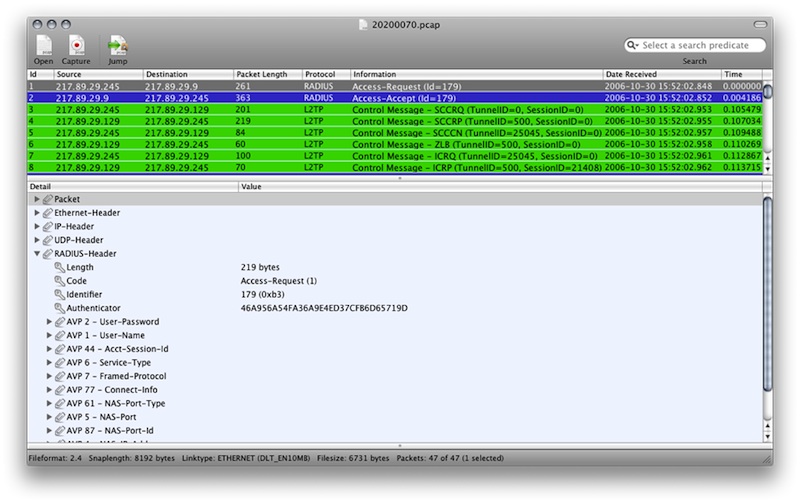This screenshot has width=800, height=503.
Task: Expand AVP 2 - User-Password
Action: [50, 322]
